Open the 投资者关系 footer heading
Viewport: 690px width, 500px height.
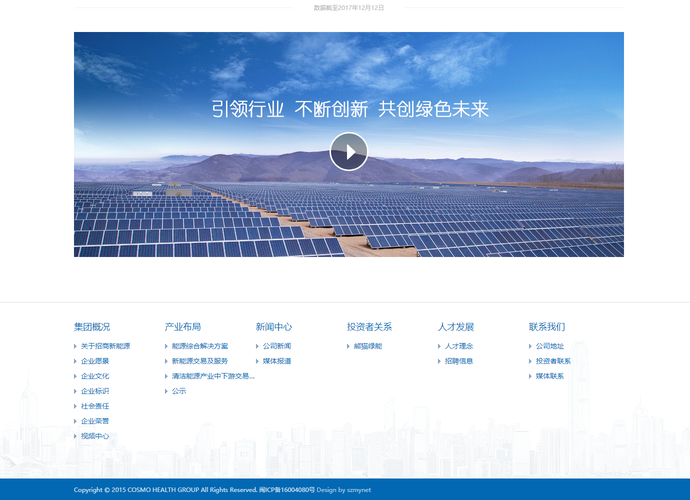(369, 327)
